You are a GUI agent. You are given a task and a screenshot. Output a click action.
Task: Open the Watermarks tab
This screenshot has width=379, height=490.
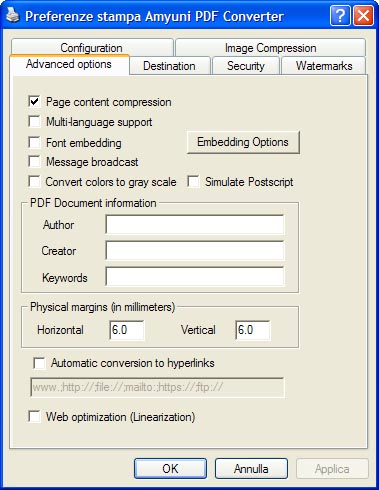tap(324, 65)
